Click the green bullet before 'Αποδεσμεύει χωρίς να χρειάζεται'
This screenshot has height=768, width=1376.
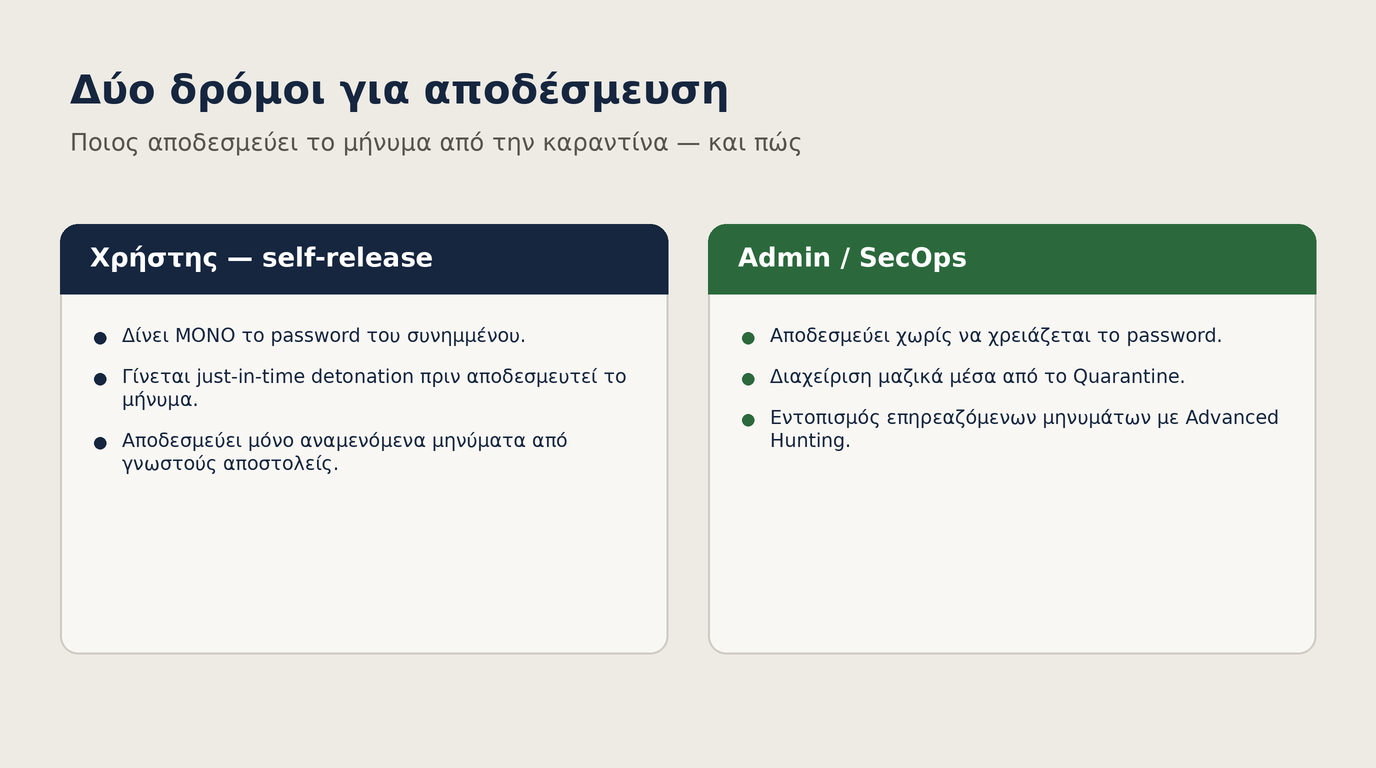tap(748, 338)
